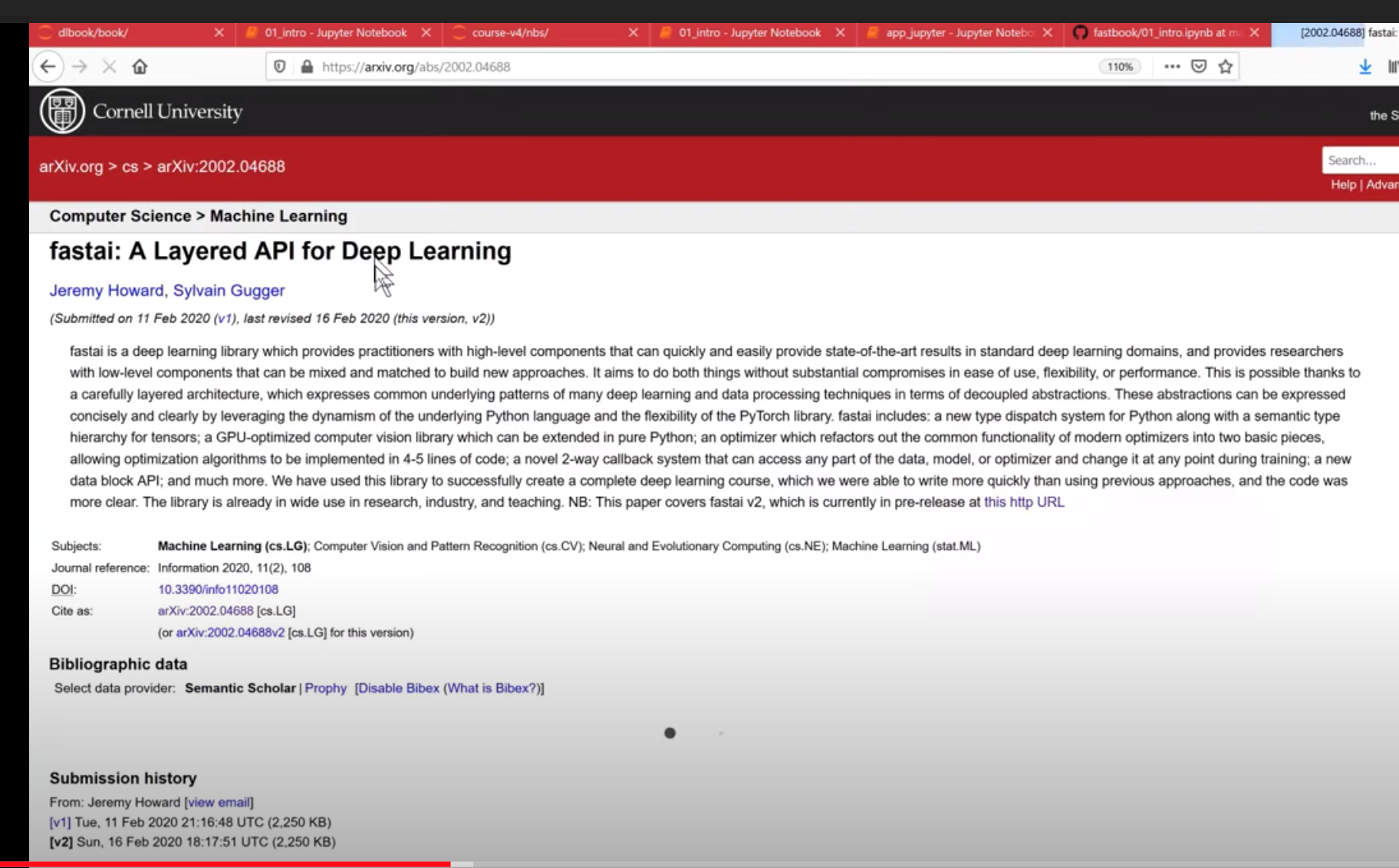Open the arXiv.org breadcrumb link
This screenshot has height=868, width=1399.
click(x=71, y=166)
